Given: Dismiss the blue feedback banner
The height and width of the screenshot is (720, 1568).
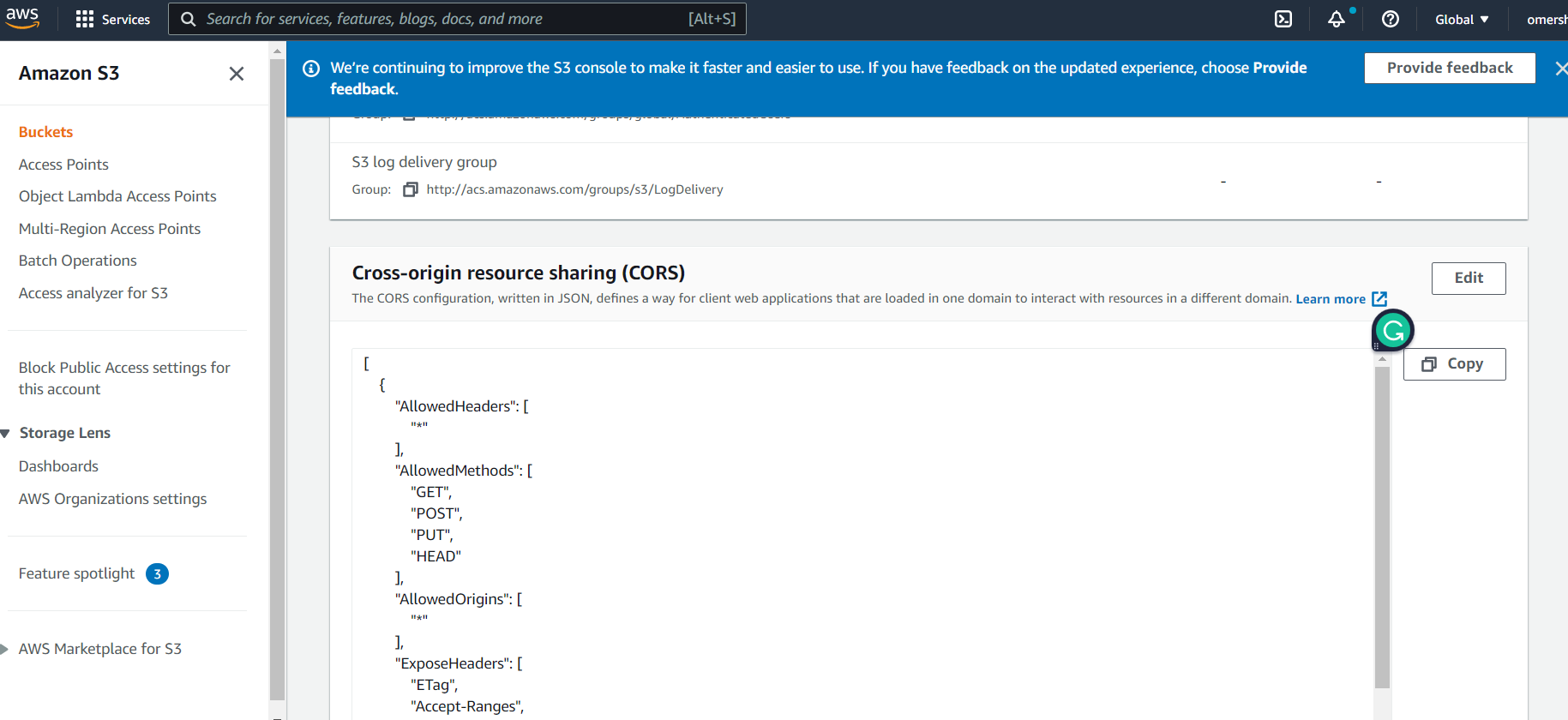Looking at the screenshot, I should click(1561, 69).
